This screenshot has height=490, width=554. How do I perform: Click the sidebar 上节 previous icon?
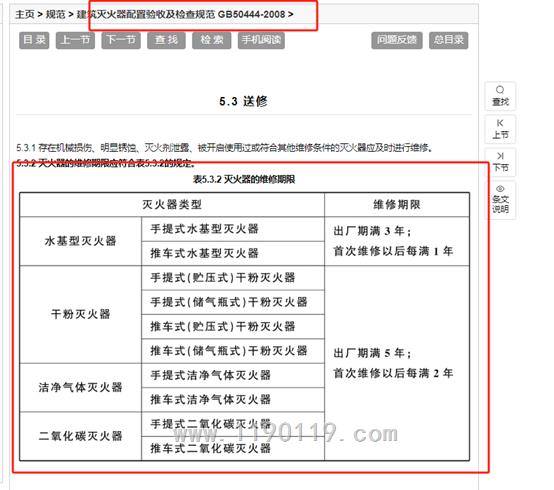(x=500, y=129)
